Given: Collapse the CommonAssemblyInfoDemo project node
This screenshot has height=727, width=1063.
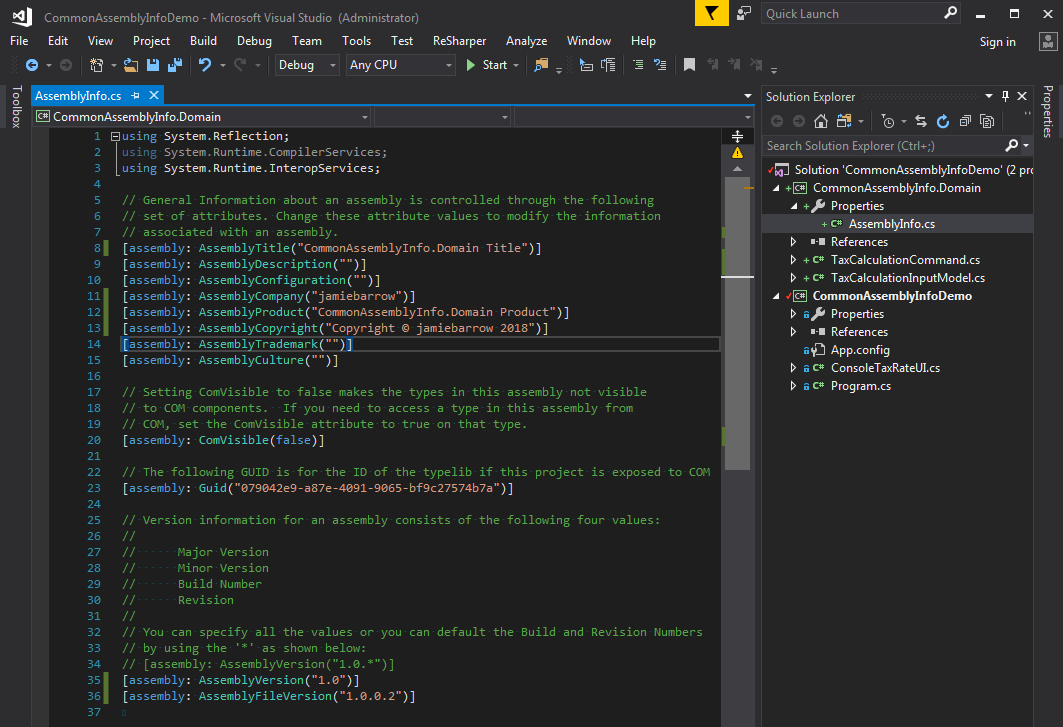Looking at the screenshot, I should [776, 296].
